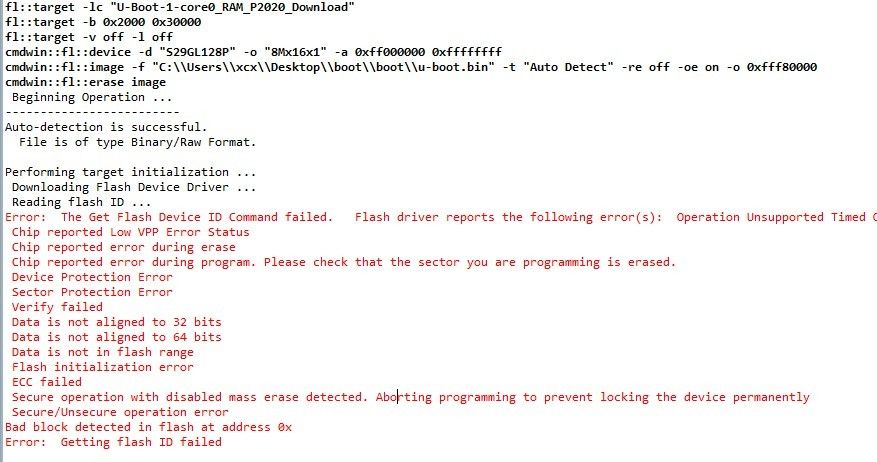Click the Getting flash ID failed line

point(113,442)
